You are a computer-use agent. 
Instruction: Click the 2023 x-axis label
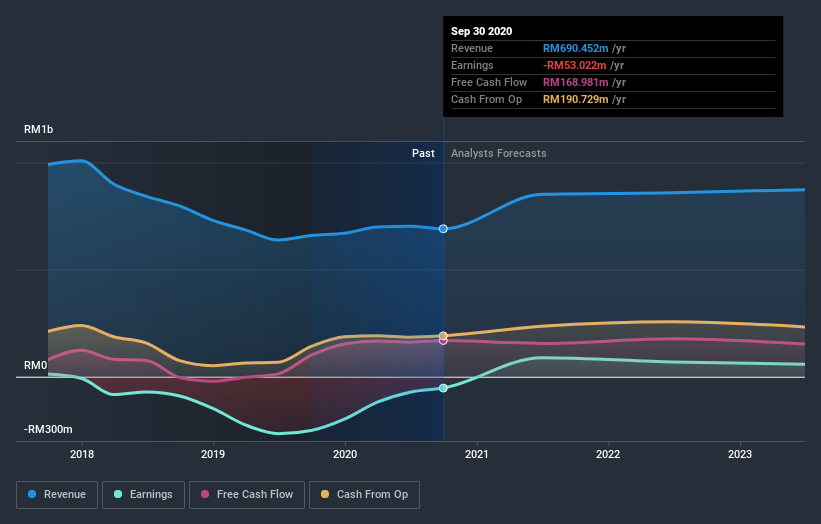(x=740, y=454)
